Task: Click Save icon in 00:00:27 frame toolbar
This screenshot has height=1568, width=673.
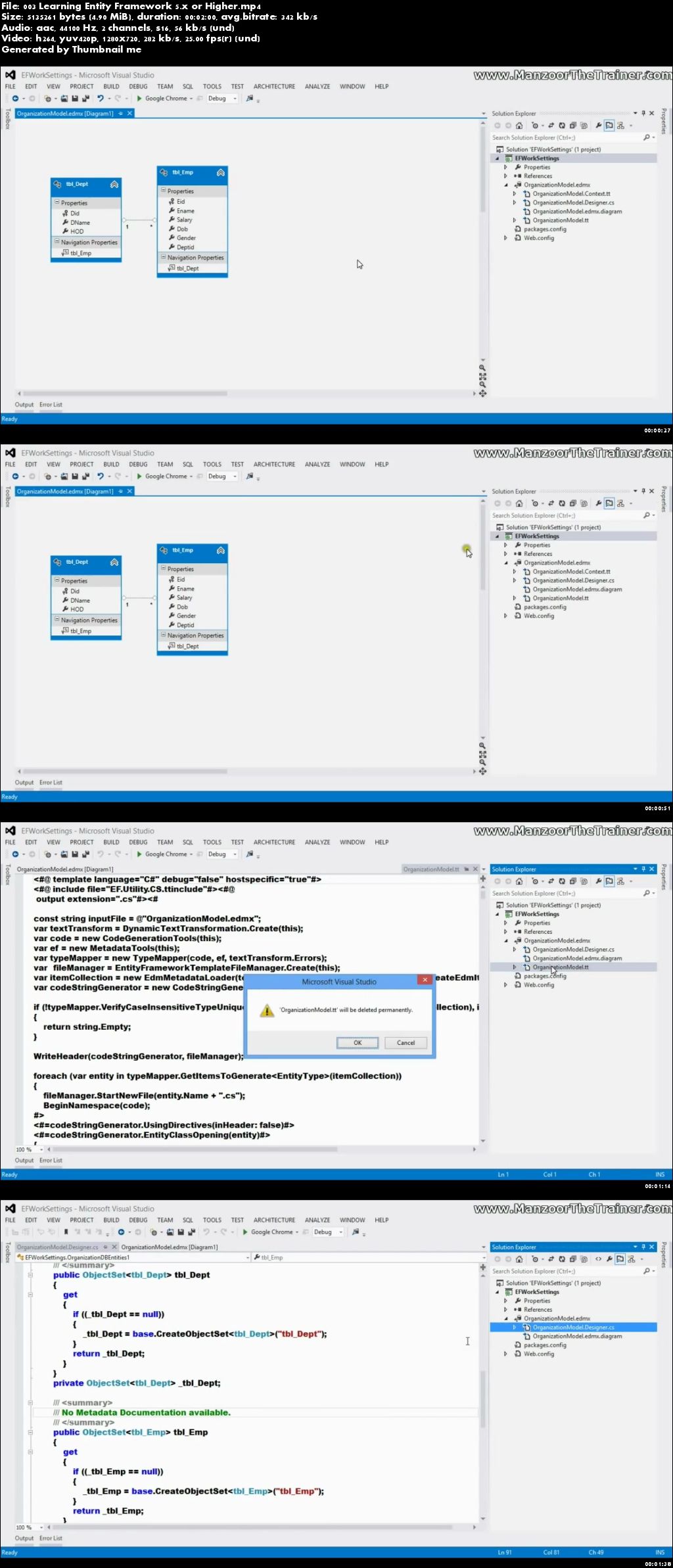Action: click(75, 99)
